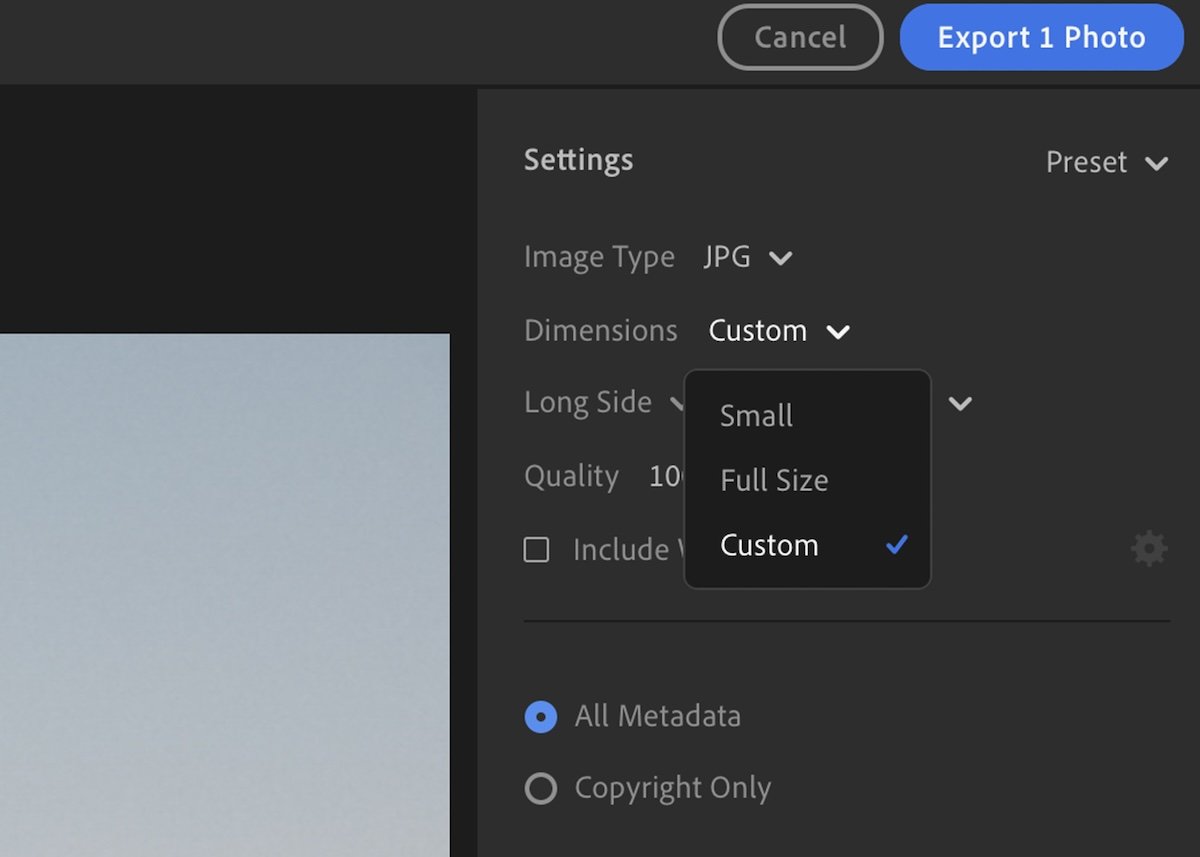The height and width of the screenshot is (857, 1200).
Task: Select the Copyright Only radio button
Action: (540, 788)
